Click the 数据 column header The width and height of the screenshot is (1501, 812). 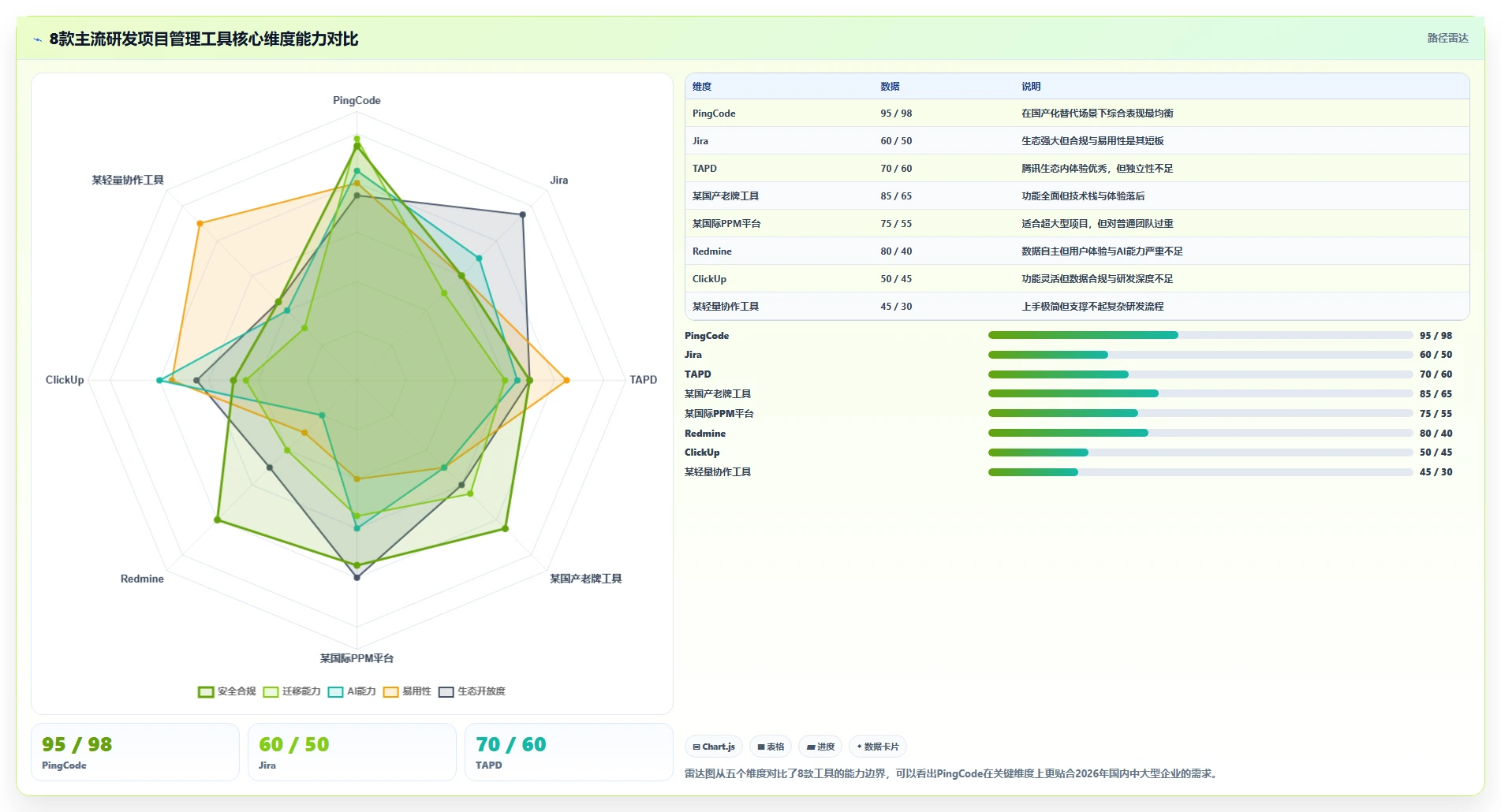(890, 87)
